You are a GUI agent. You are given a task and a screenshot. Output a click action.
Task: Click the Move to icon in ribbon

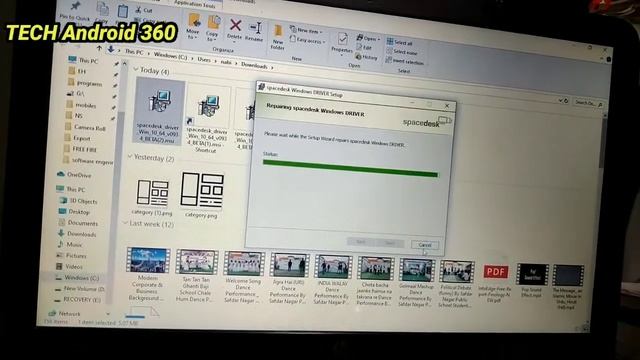(193, 26)
